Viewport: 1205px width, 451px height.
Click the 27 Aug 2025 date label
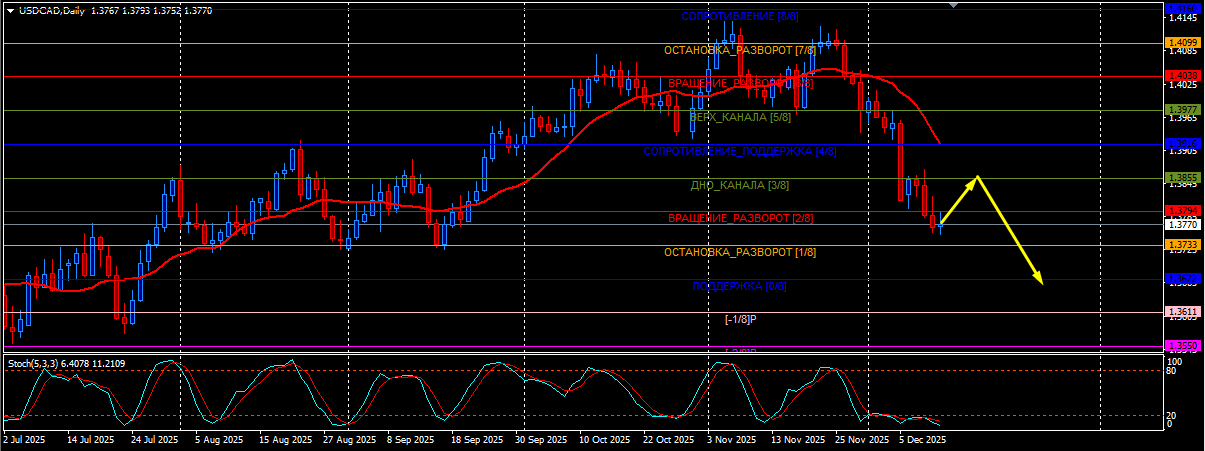[x=349, y=439]
